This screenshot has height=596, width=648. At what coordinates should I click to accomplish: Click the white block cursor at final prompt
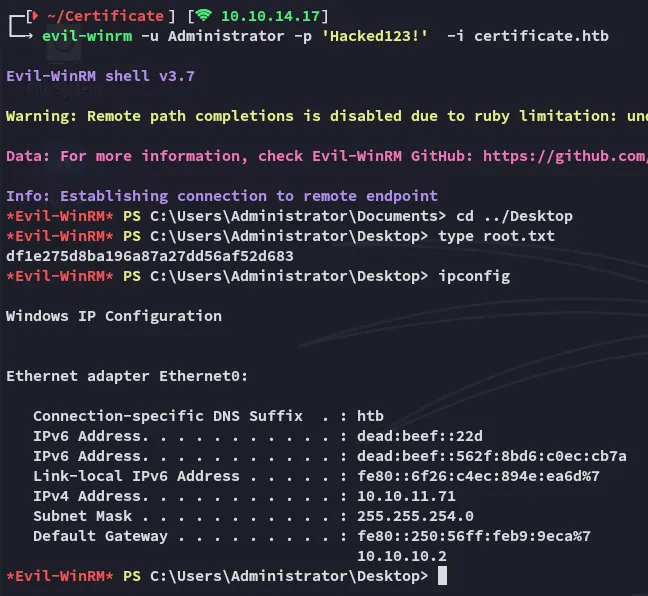442,576
